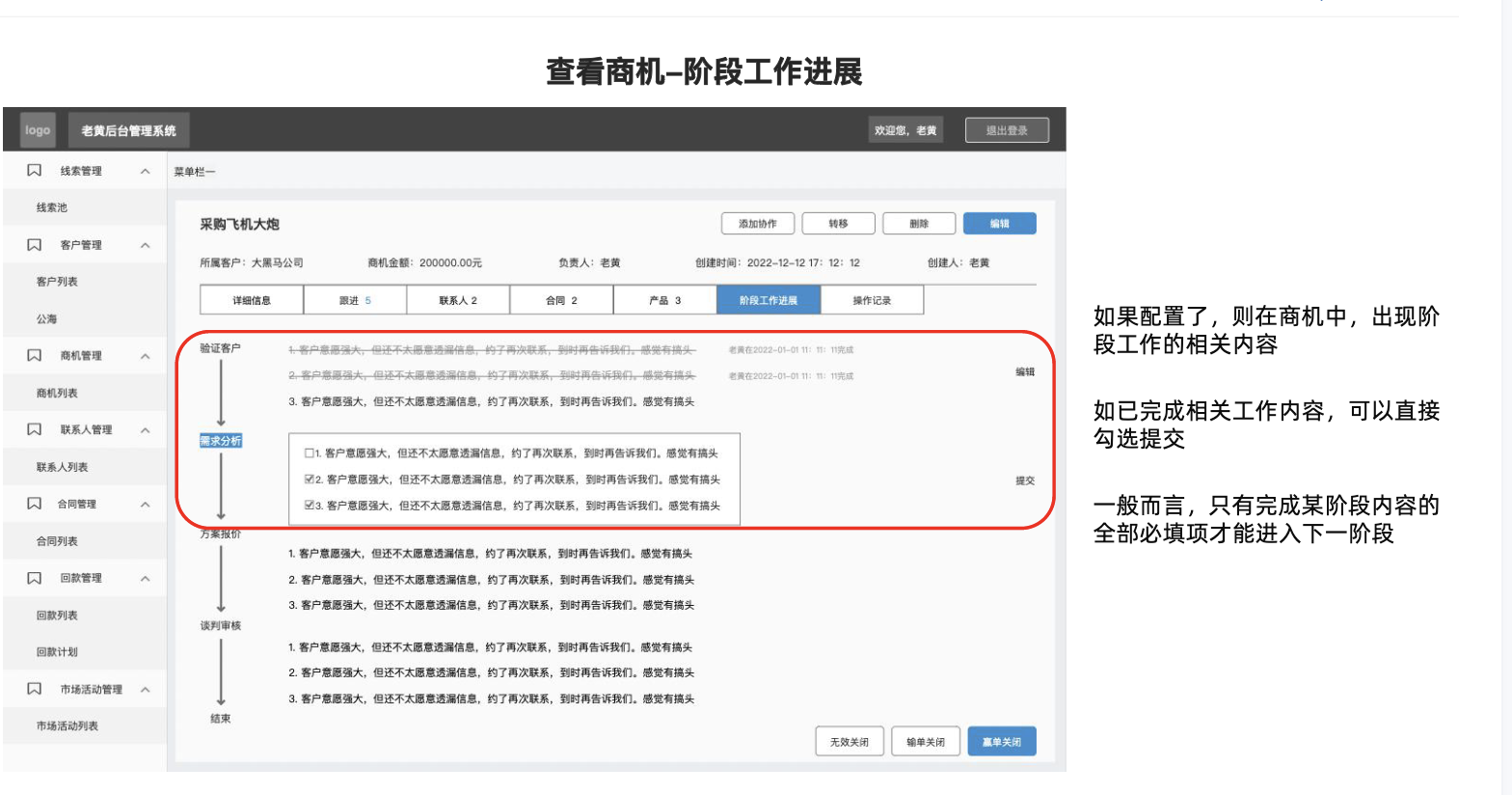This screenshot has height=795, width=1512.
Task: Open 联系人列表 in the sidebar
Action: (x=63, y=467)
